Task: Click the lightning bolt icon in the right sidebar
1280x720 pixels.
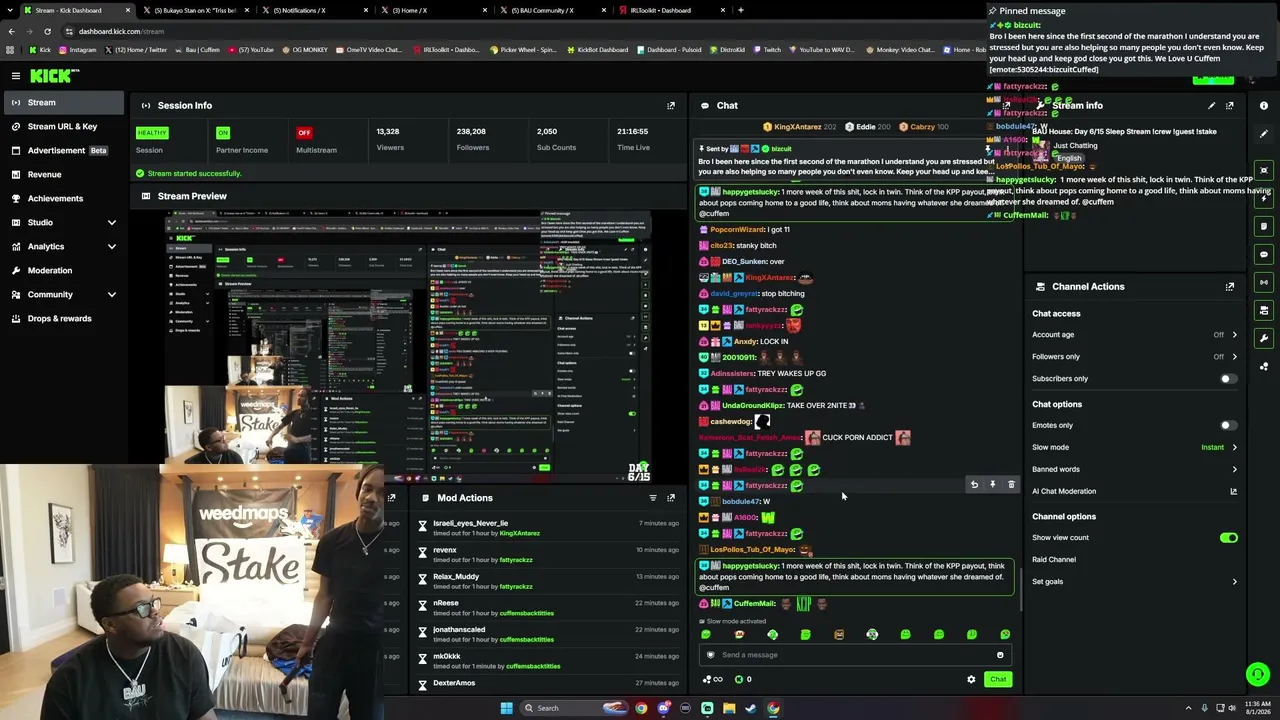Action: pyautogui.click(x=1264, y=198)
